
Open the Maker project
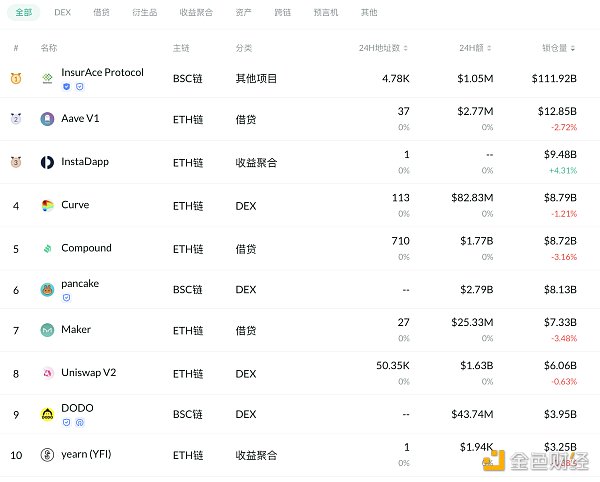(x=76, y=329)
